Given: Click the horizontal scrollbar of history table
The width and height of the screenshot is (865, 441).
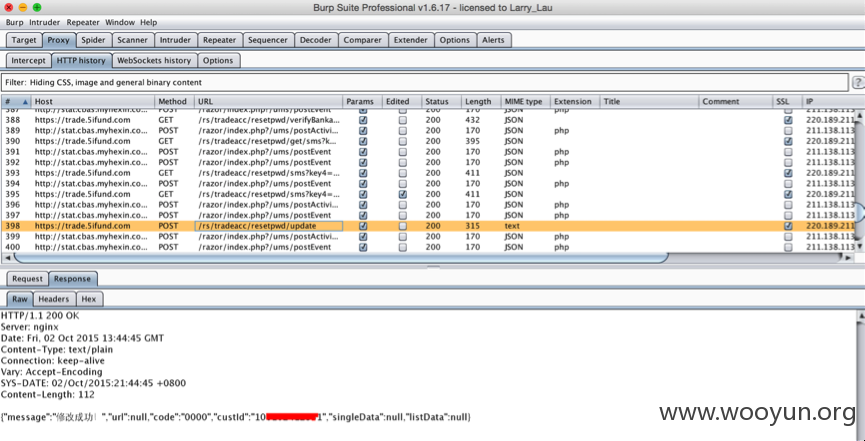Looking at the screenshot, I should [x=340, y=258].
